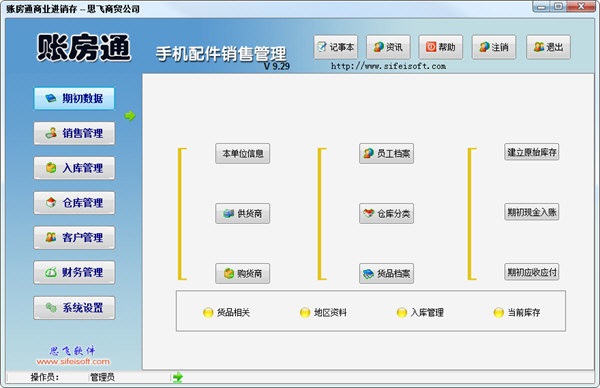This screenshot has height=388, width=600.
Task: Click the 货品相关 label
Action: pyautogui.click(x=233, y=313)
